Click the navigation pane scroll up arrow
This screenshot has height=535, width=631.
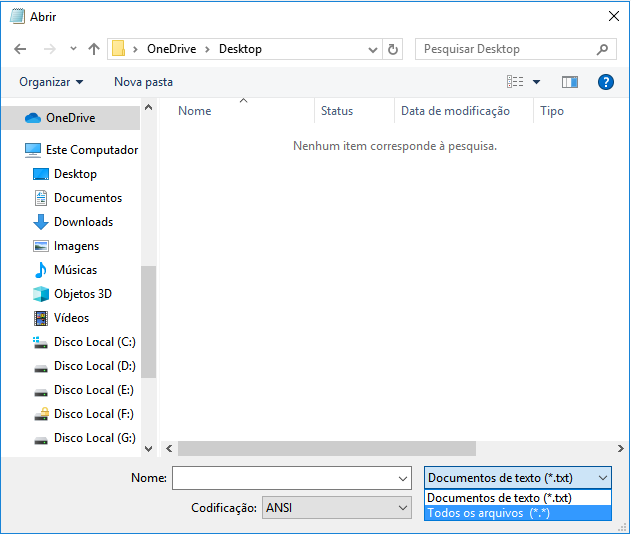click(x=148, y=107)
